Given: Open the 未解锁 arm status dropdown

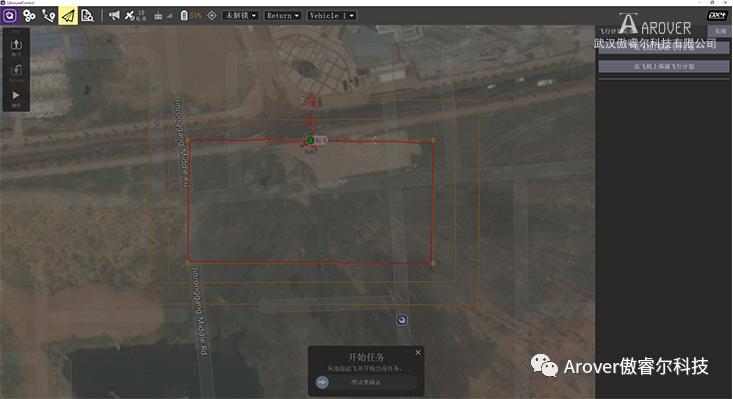Looking at the screenshot, I should pos(241,15).
